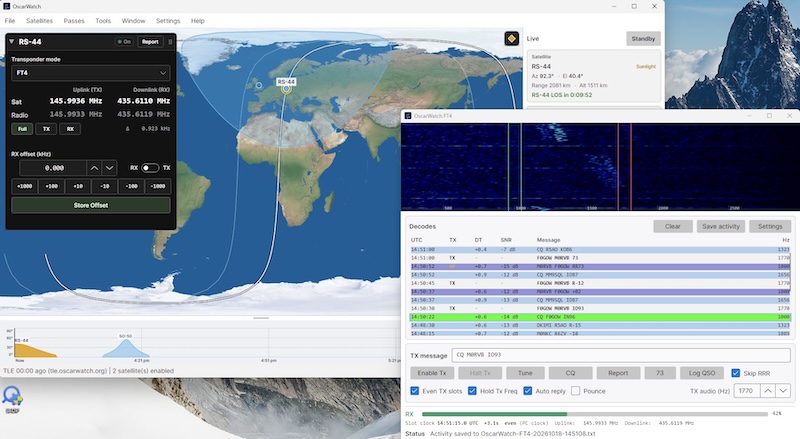The image size is (800, 439).
Task: Click the Tune button
Action: pyautogui.click(x=525, y=373)
